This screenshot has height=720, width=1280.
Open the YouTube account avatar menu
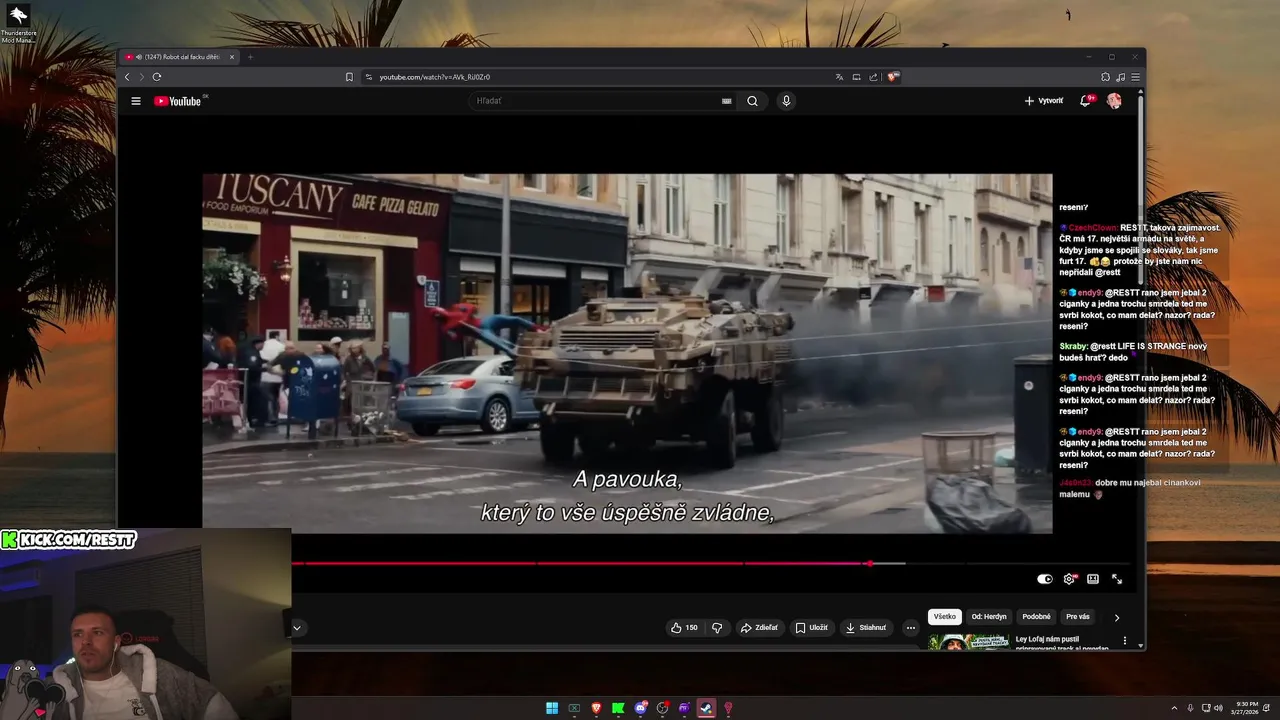pos(1114,101)
